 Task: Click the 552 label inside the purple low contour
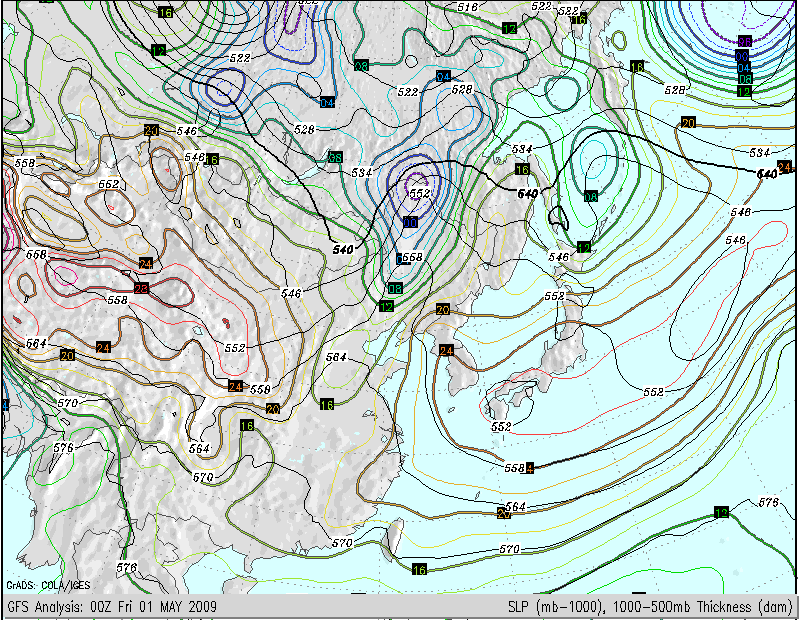(x=420, y=193)
